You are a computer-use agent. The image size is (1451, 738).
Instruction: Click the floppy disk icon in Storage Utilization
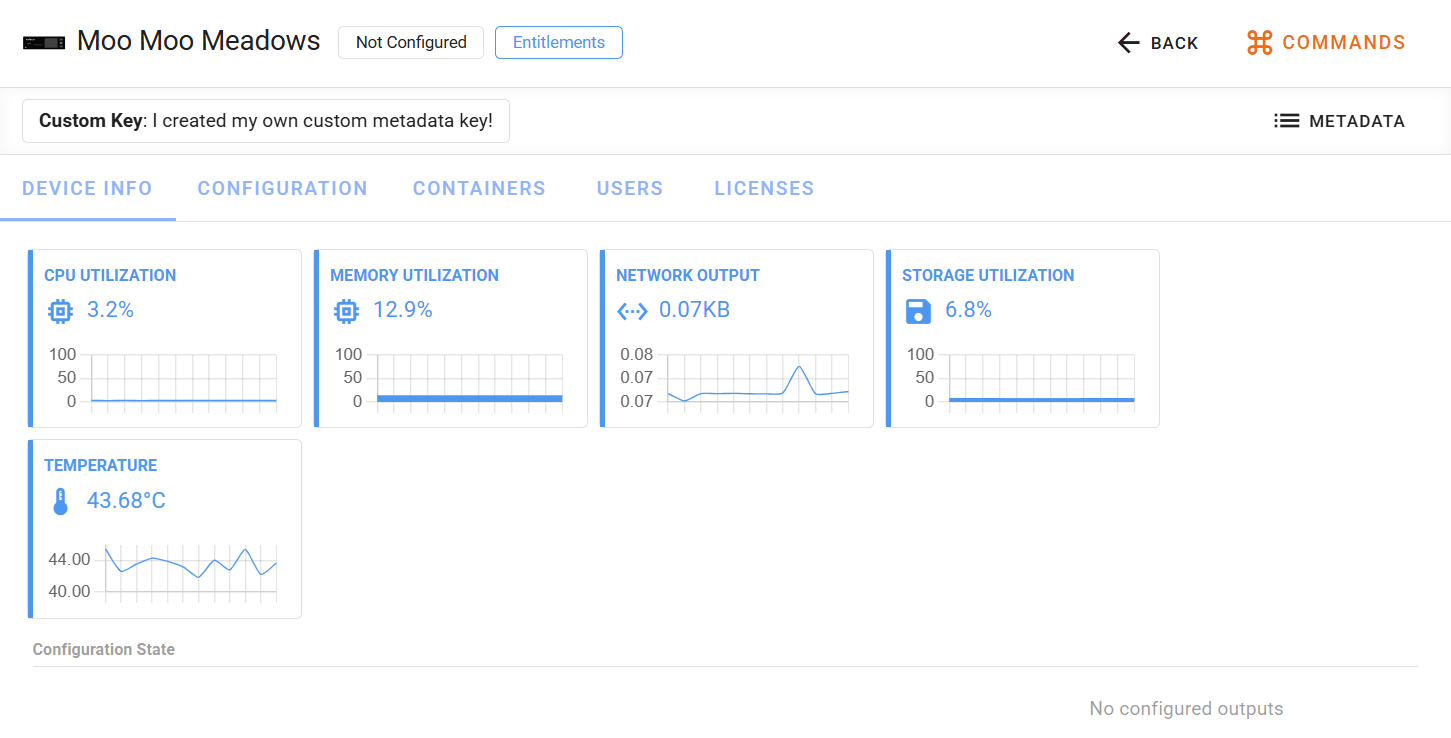pos(918,311)
